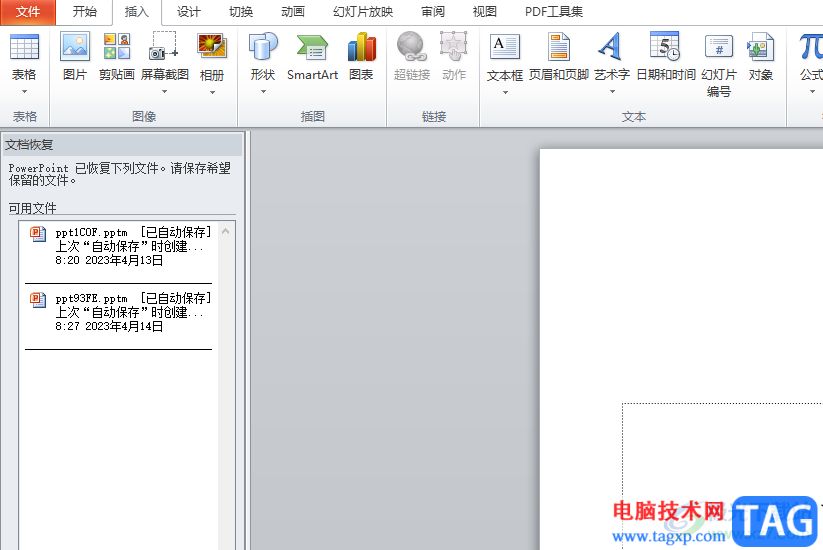The width and height of the screenshot is (823, 550).
Task: Click the 超链接 hyperlink icon
Action: [412, 46]
